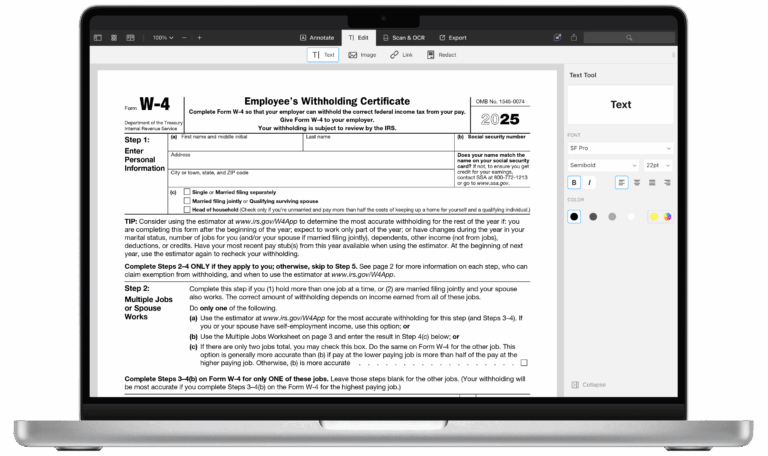Select the Text editing tool
Viewport: 768px width, 456px height.
point(323,55)
